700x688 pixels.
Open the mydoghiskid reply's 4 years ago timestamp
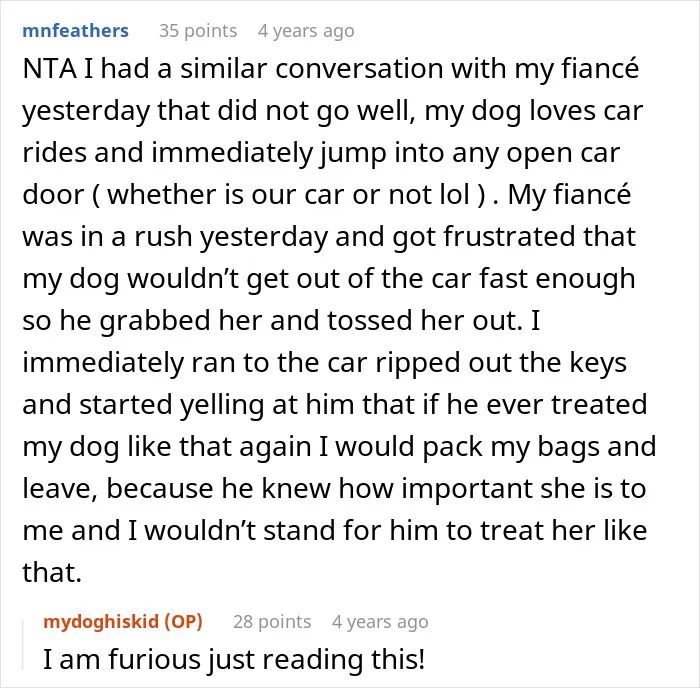point(380,622)
